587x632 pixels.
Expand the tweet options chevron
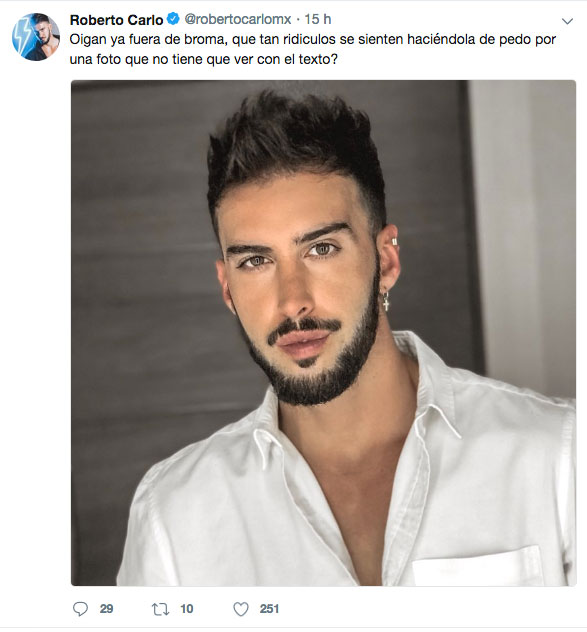(567, 21)
